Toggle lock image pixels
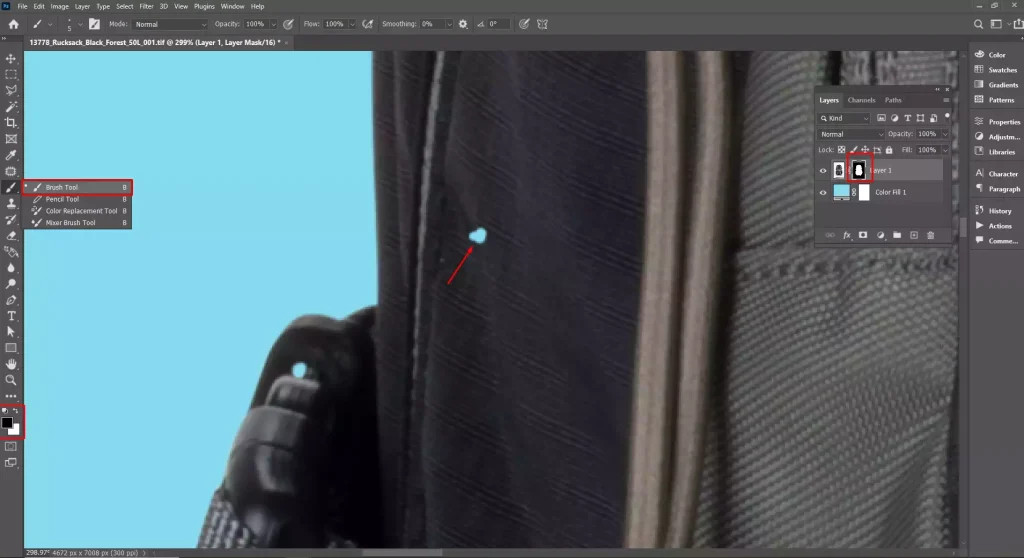 click(854, 150)
